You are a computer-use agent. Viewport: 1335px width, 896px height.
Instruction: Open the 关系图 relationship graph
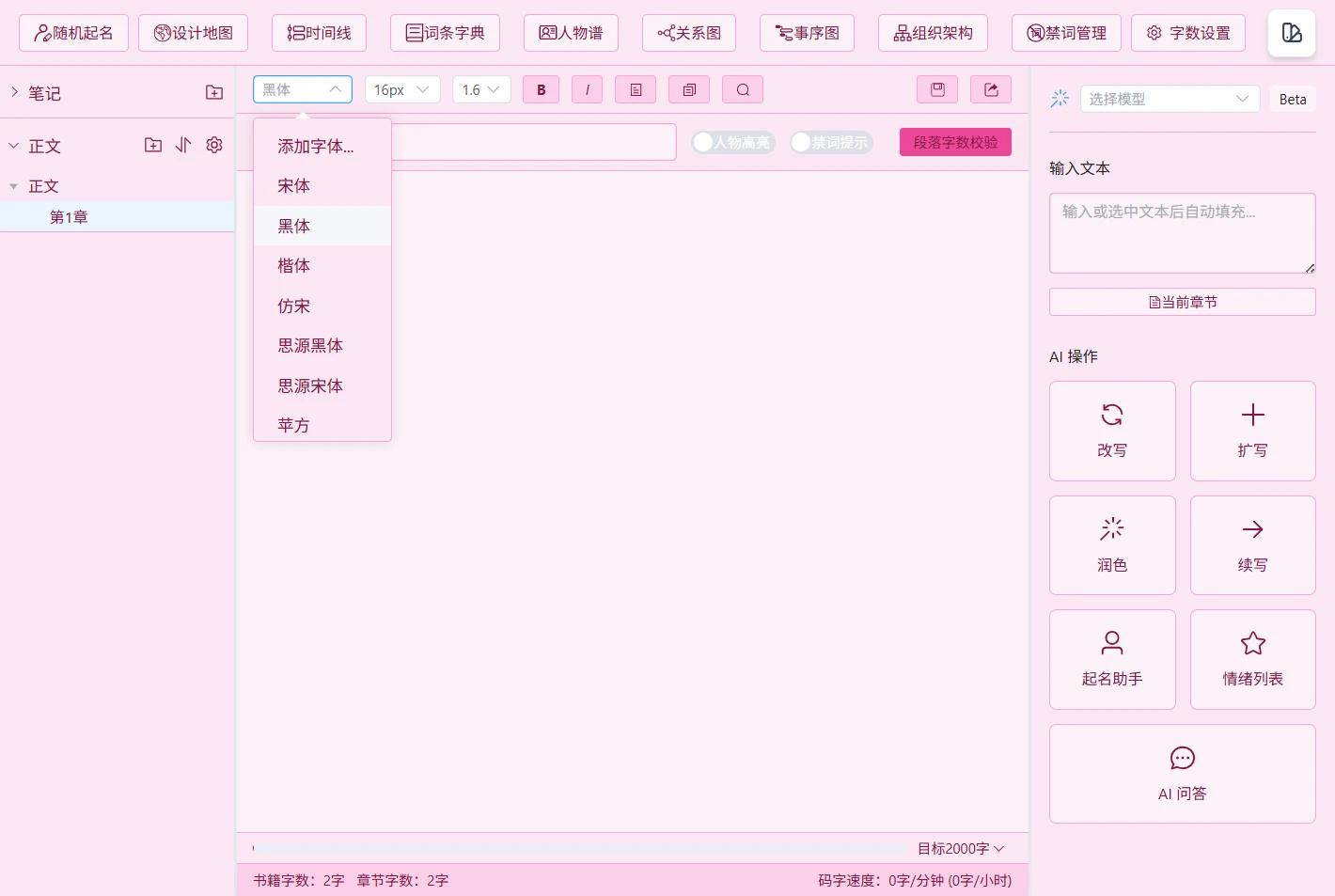pos(689,33)
